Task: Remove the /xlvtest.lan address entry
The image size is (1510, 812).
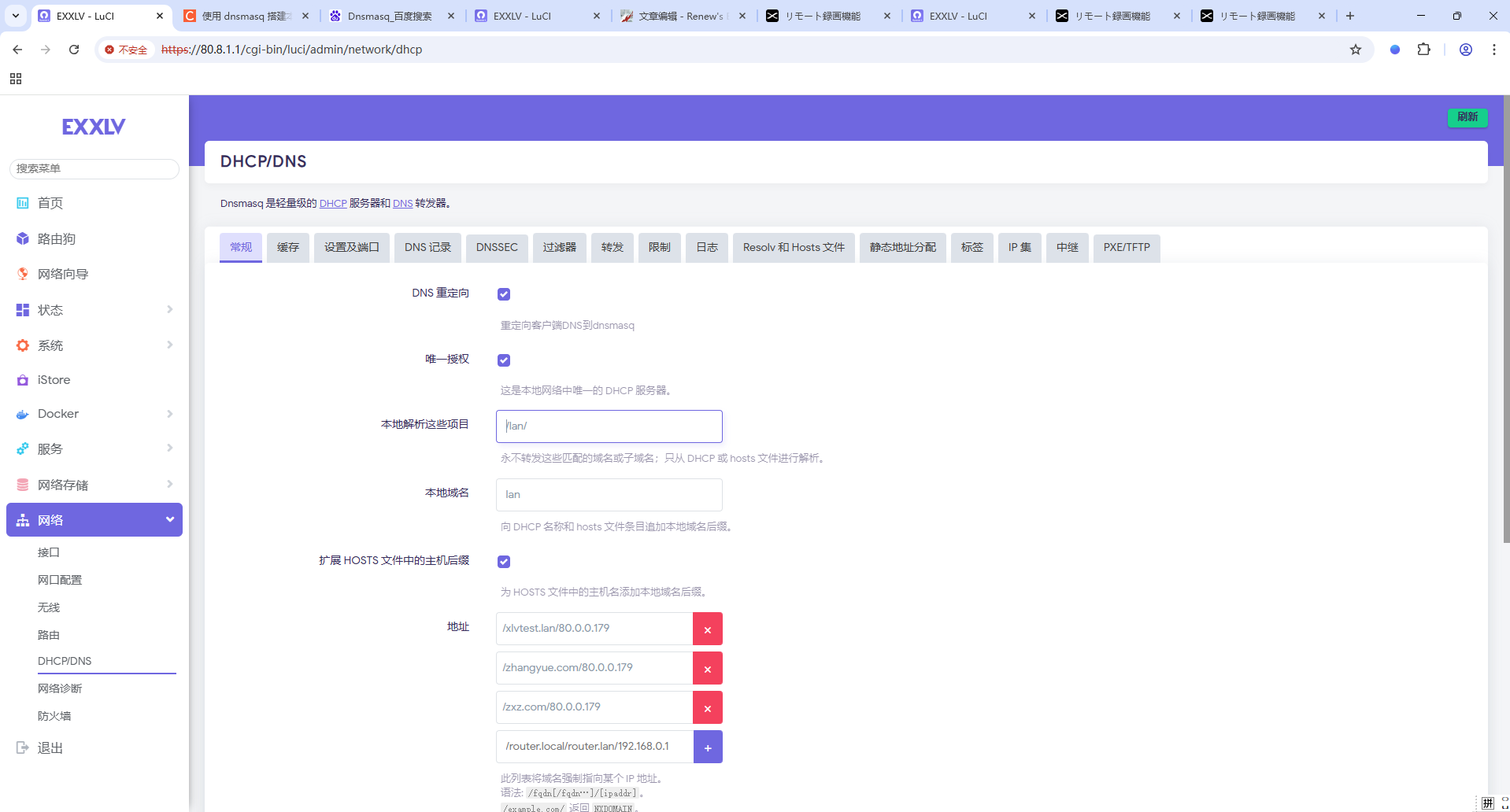Action: [x=707, y=629]
